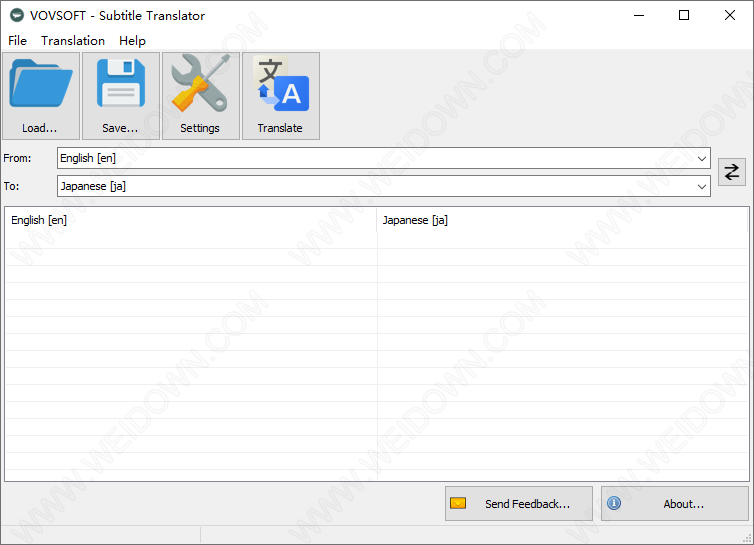
Task: Expand the To language dropdown arrow
Action: (x=702, y=186)
